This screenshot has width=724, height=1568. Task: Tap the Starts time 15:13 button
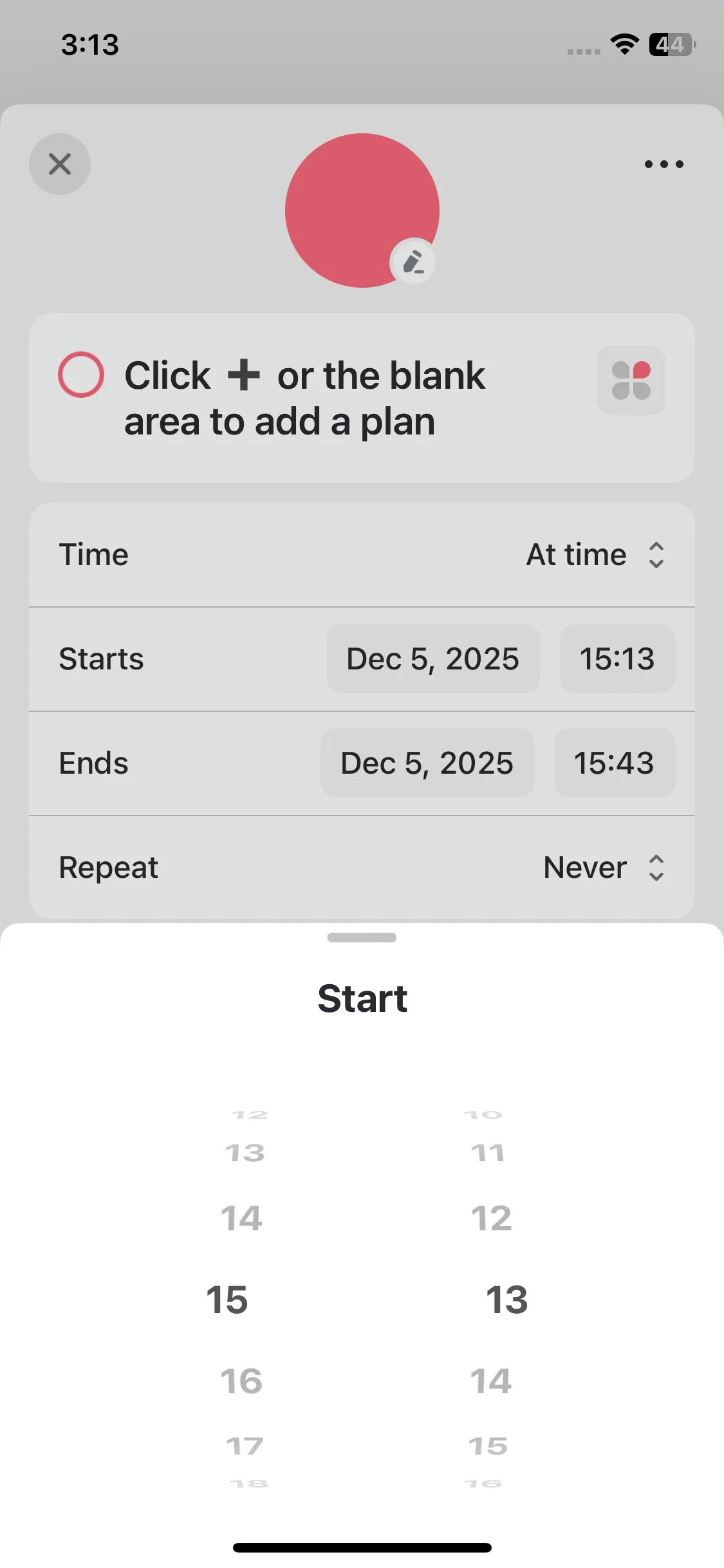coord(617,659)
